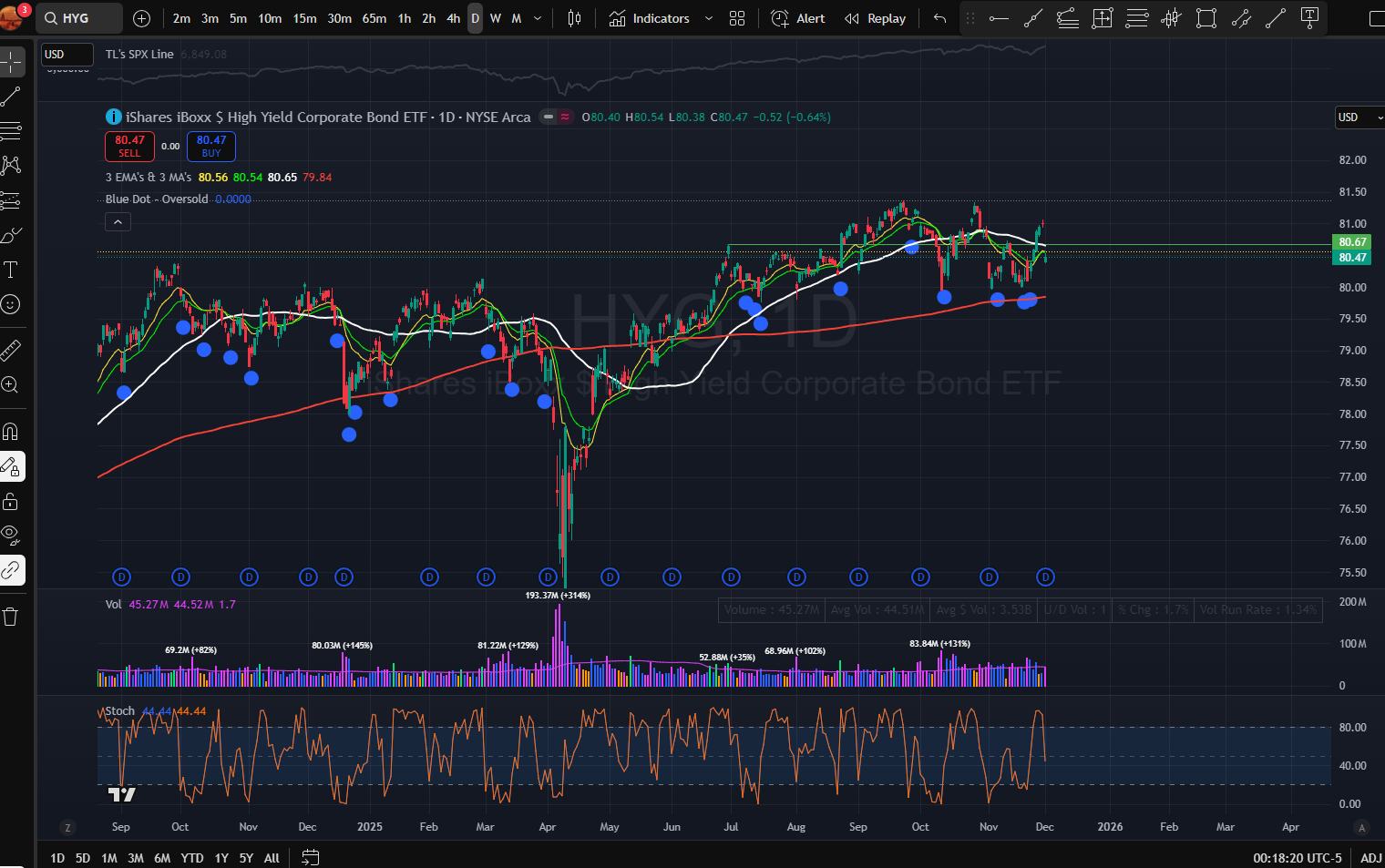The width and height of the screenshot is (1385, 868).
Task: Start bar Replay mode
Action: 875,18
